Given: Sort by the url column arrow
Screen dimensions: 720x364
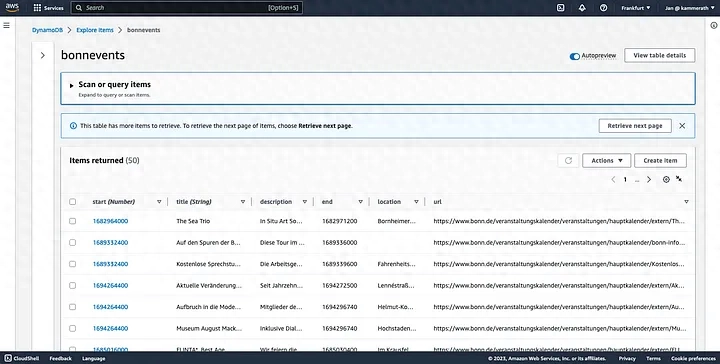Looking at the screenshot, I should tap(686, 202).
